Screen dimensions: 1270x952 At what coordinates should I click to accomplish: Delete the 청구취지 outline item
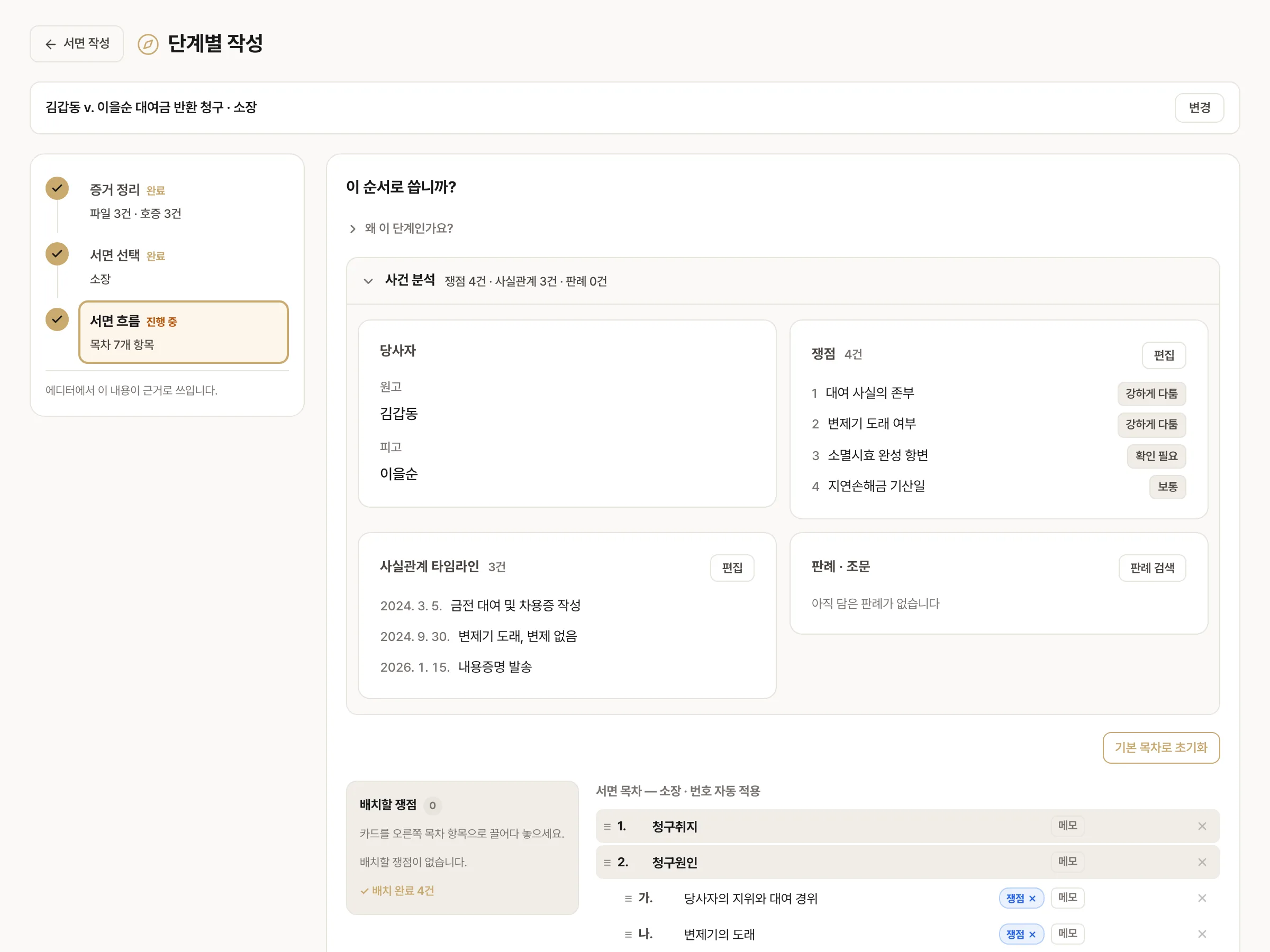(1202, 826)
